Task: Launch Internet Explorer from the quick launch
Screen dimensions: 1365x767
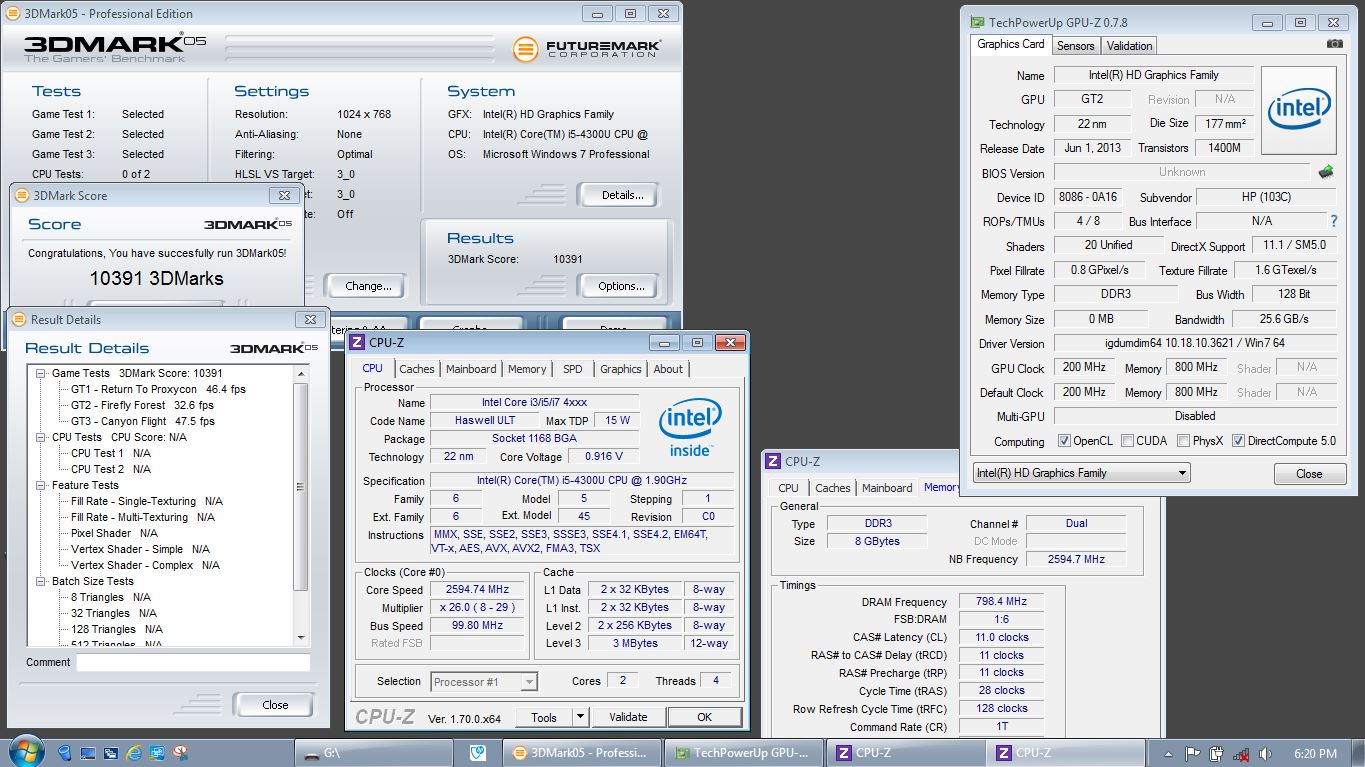Action: point(134,753)
